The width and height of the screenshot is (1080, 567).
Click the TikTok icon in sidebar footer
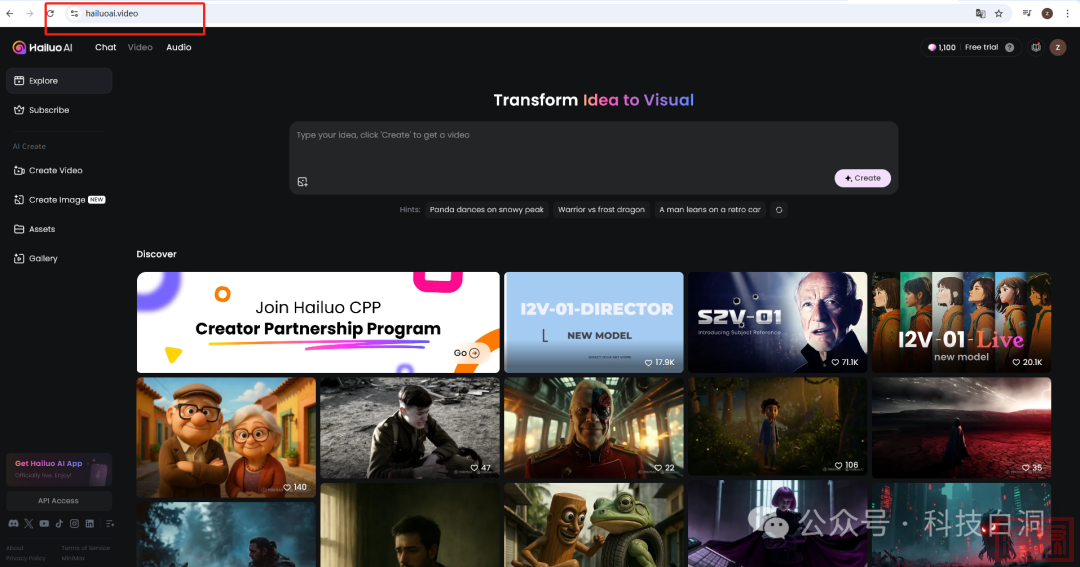coord(59,523)
